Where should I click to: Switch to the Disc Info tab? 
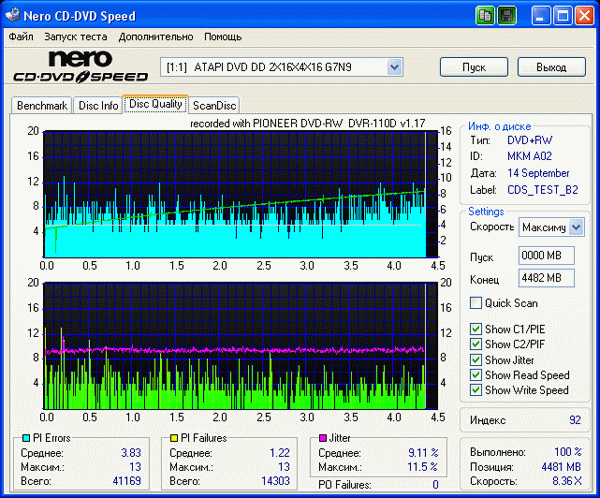pyautogui.click(x=98, y=105)
